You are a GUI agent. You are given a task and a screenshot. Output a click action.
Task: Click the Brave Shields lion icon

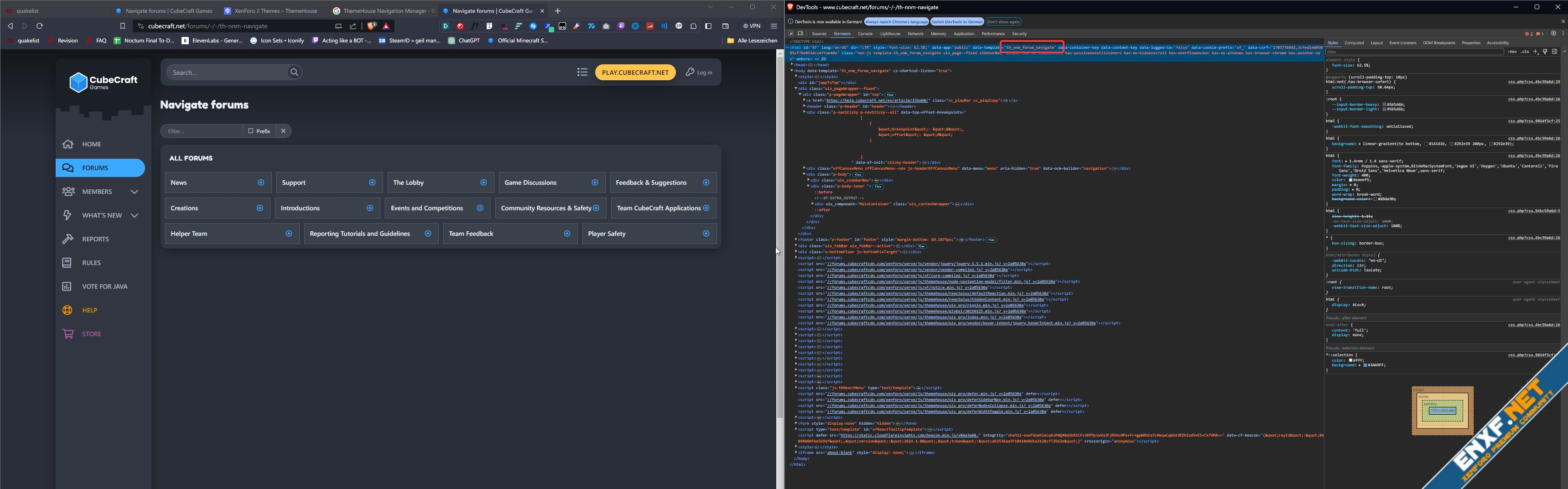pos(371,26)
